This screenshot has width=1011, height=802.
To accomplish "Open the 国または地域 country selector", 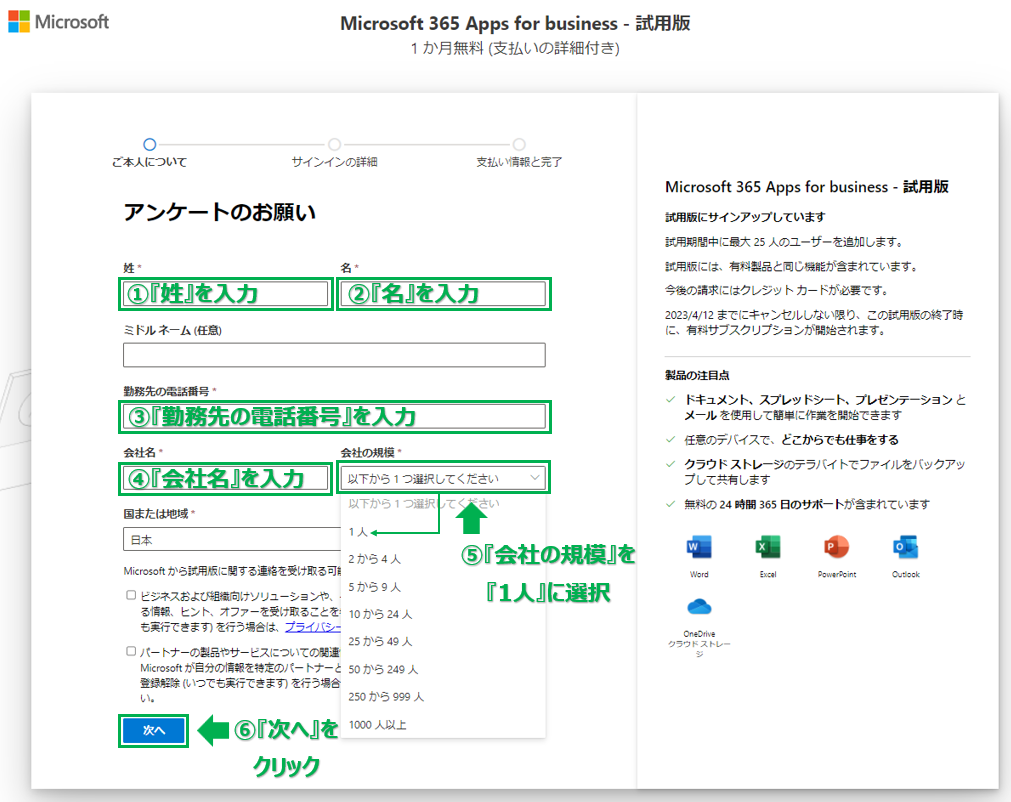I will [232, 540].
